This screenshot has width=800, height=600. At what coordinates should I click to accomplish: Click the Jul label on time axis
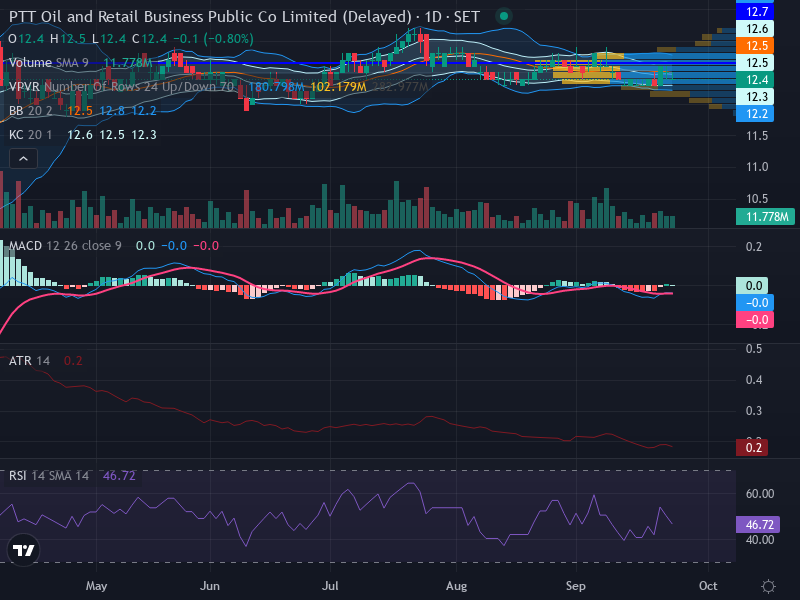pyautogui.click(x=330, y=586)
